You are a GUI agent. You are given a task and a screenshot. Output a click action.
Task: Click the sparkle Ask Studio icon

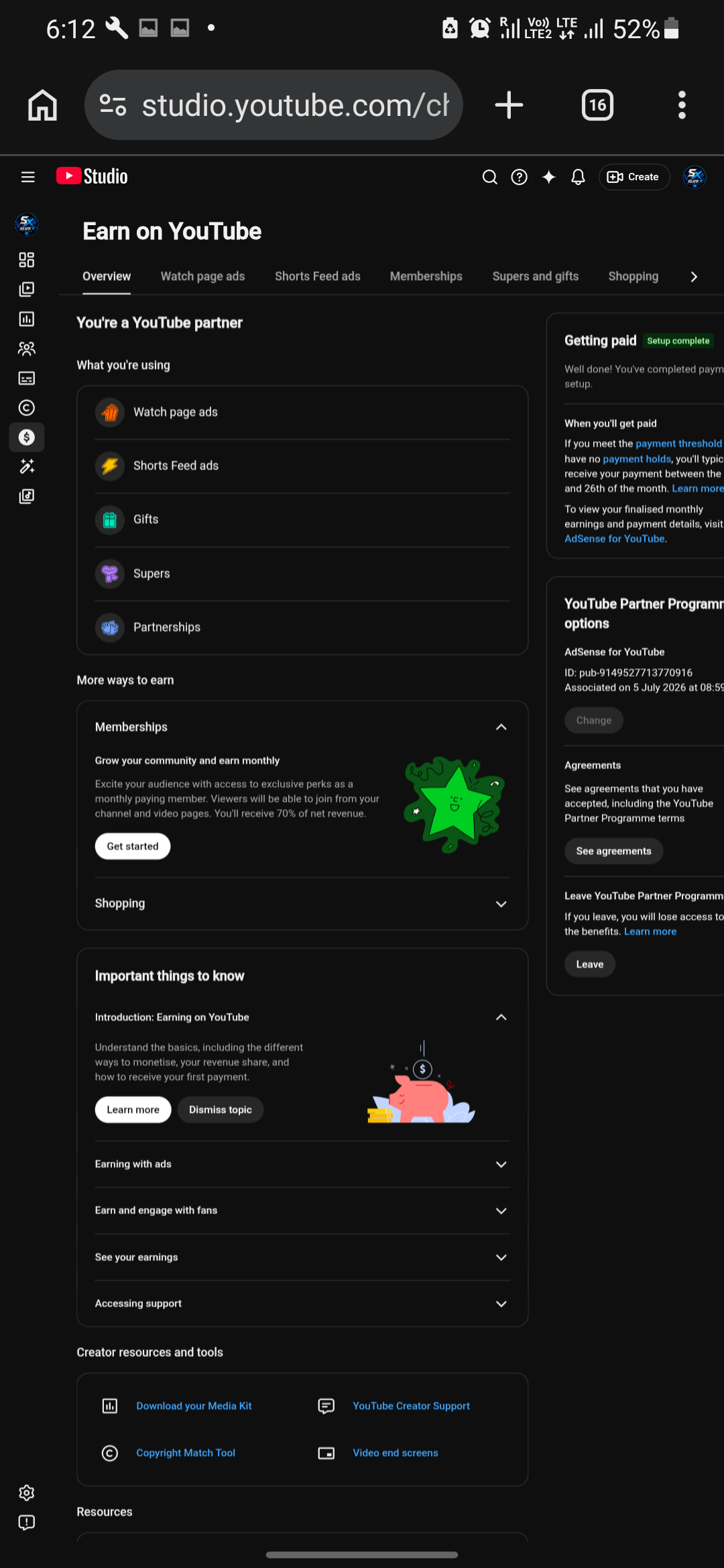[x=548, y=177]
